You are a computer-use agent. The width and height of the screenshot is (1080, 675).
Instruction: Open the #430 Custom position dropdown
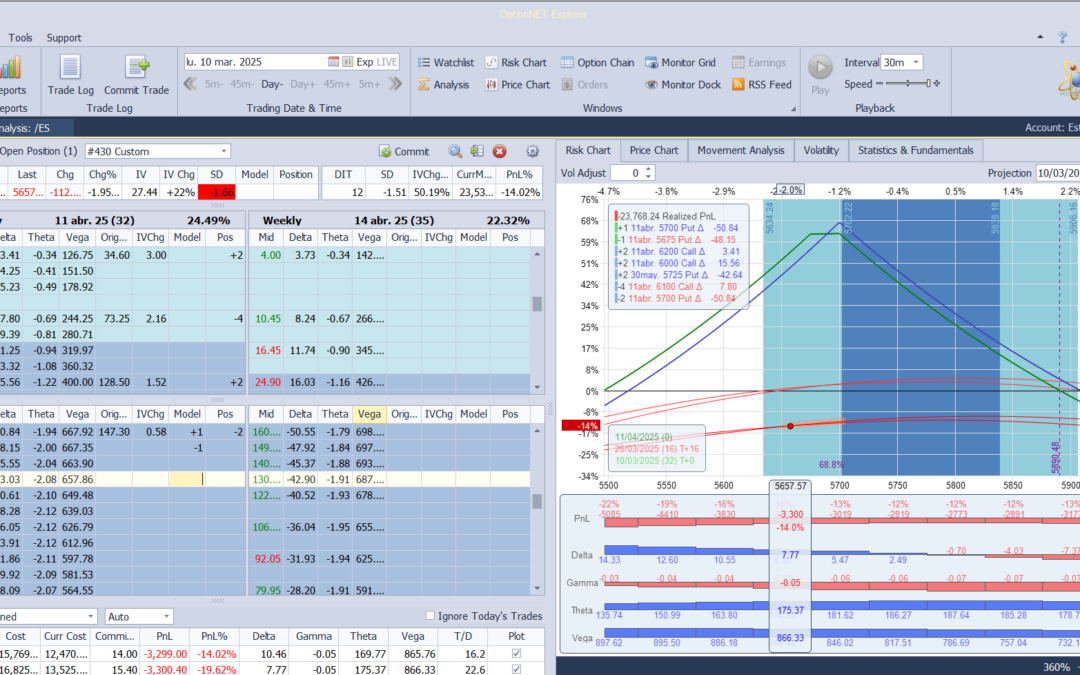(x=224, y=152)
